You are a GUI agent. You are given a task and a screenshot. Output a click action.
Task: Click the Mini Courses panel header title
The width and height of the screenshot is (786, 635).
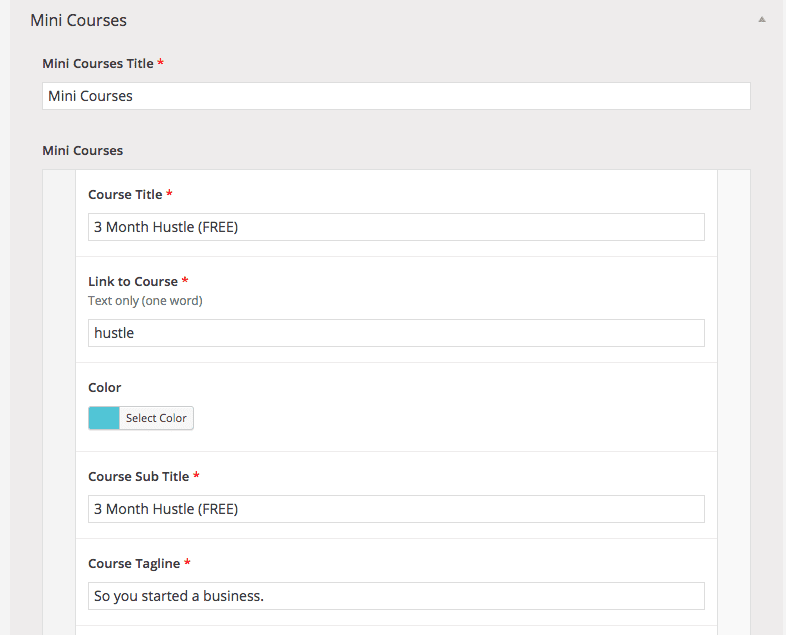click(x=78, y=21)
